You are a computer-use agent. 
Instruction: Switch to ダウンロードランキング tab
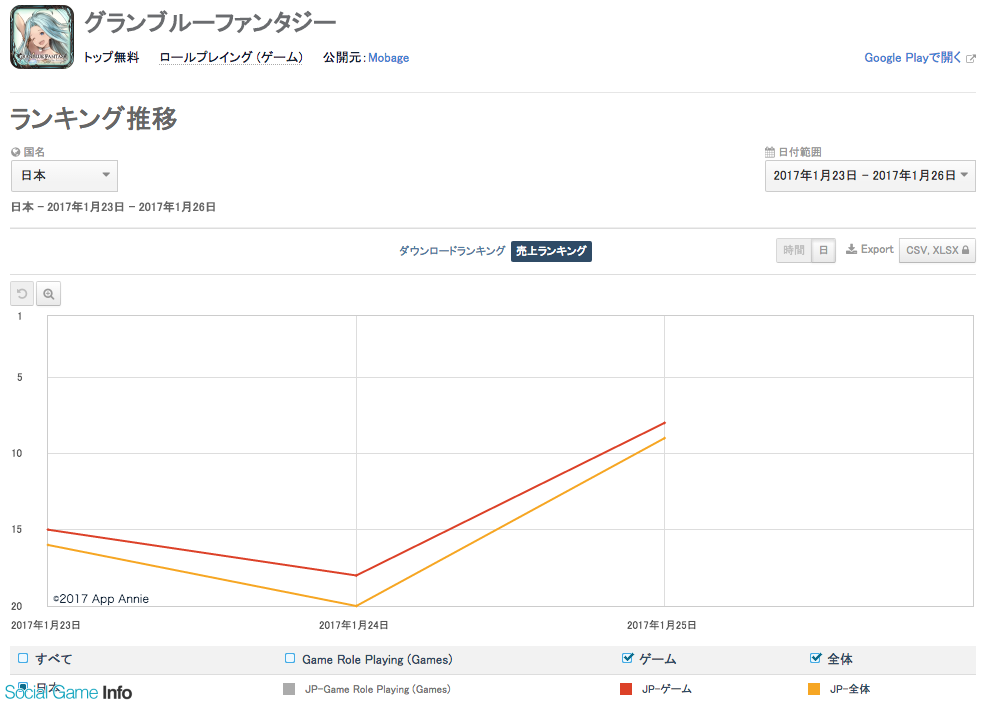point(452,250)
